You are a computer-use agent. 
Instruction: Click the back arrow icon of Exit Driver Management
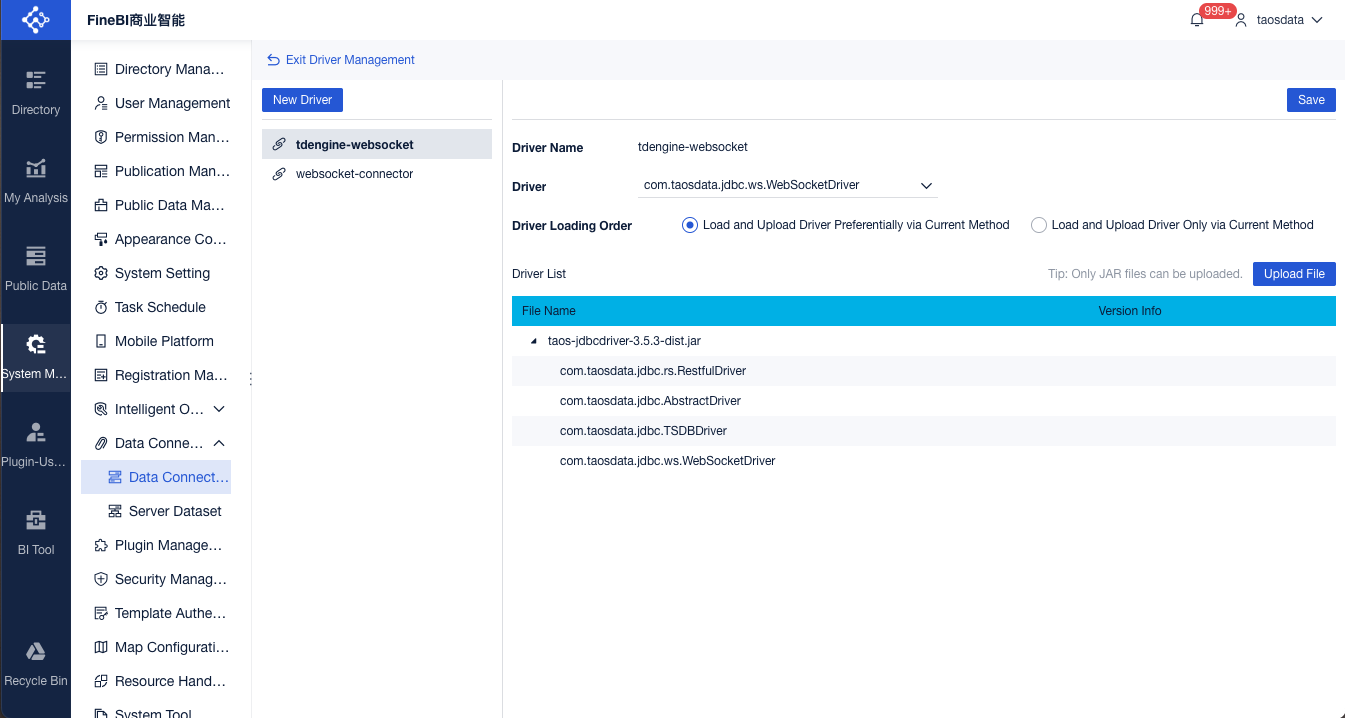coord(273,60)
